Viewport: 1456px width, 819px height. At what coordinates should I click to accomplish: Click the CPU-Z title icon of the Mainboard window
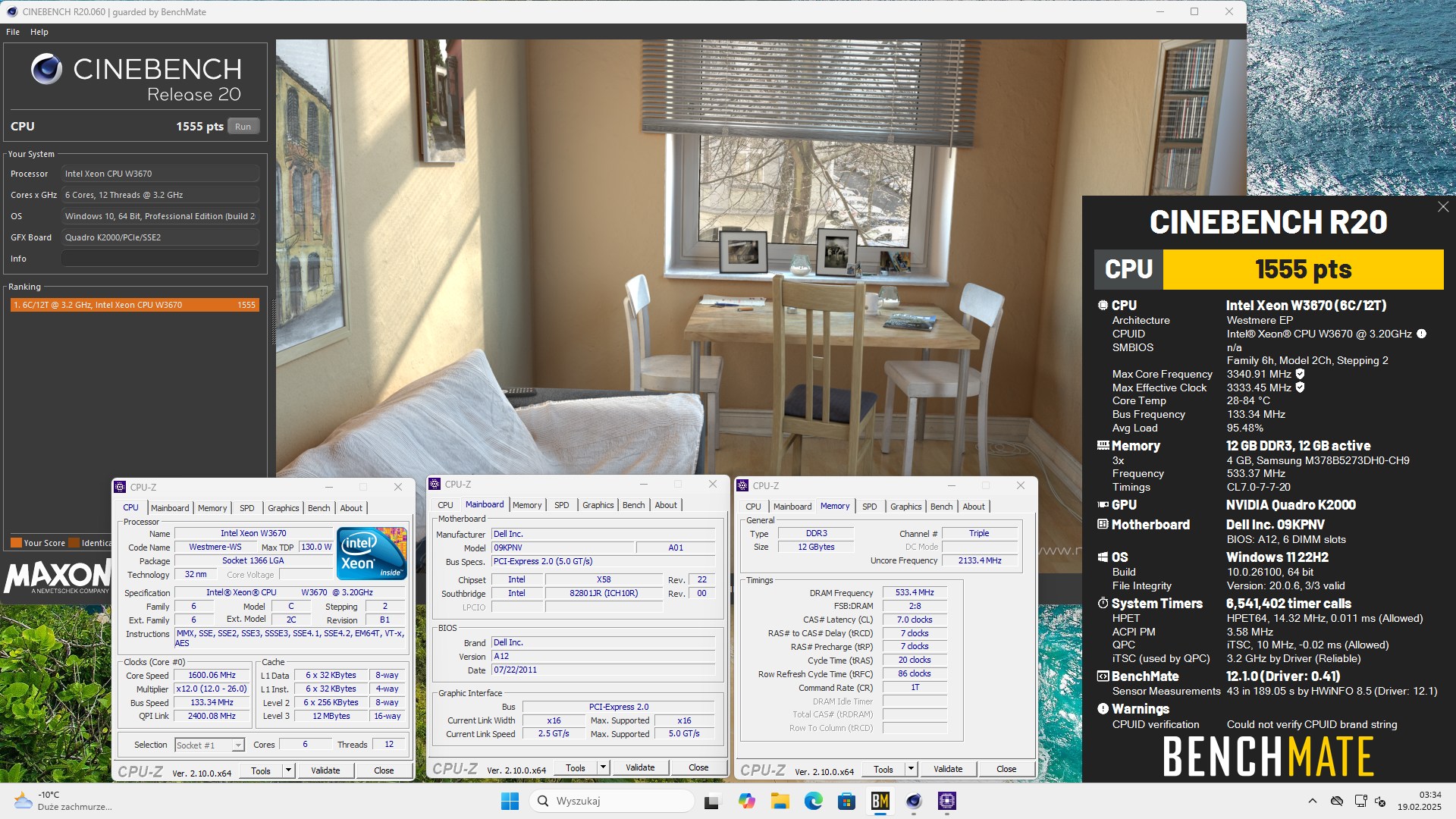435,484
